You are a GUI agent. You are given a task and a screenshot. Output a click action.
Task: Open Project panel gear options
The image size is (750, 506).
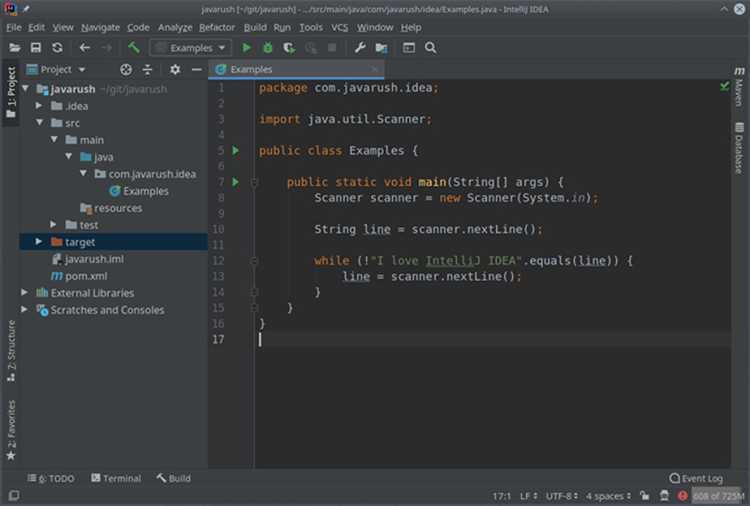point(175,70)
